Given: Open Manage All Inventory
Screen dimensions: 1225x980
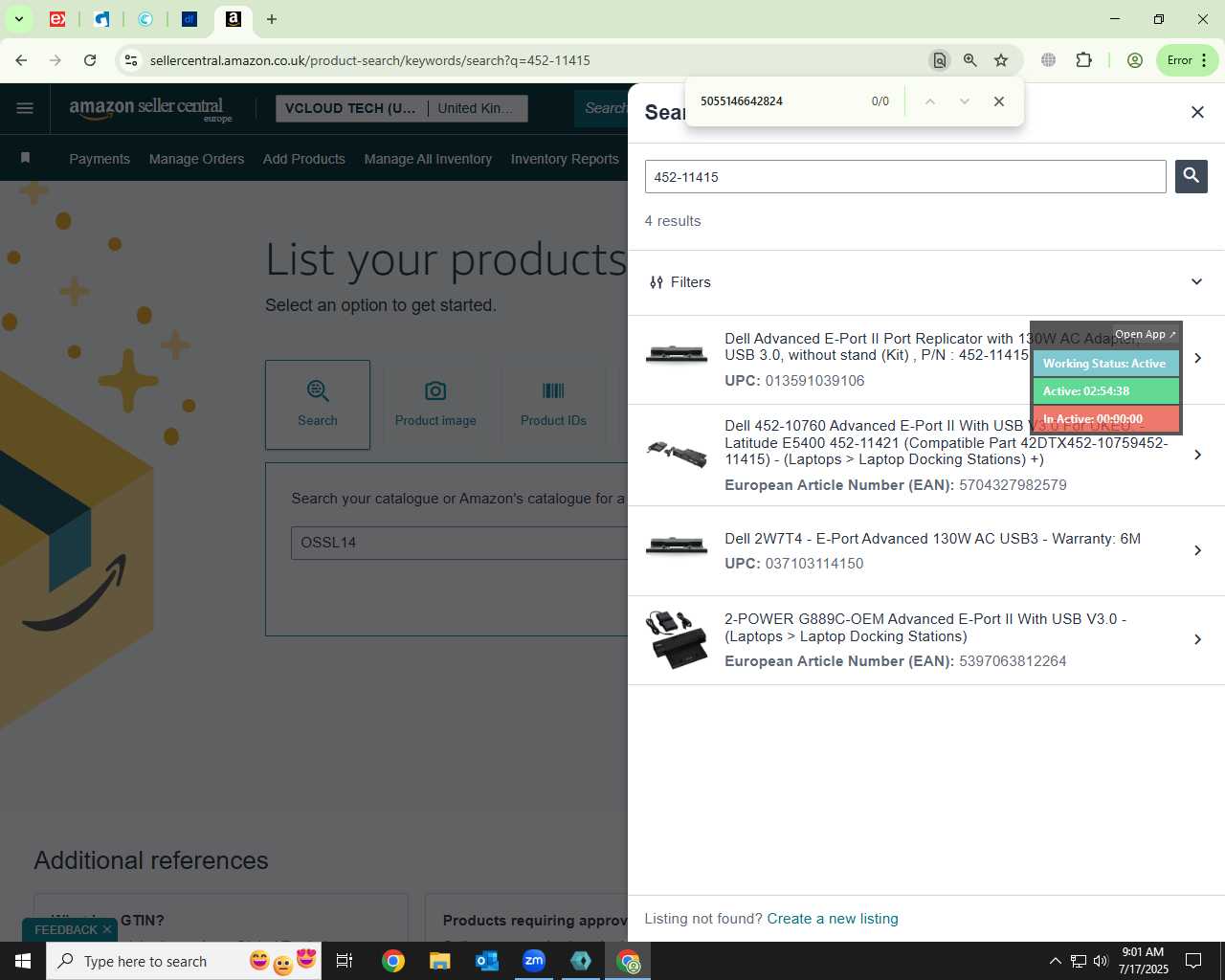Looking at the screenshot, I should [428, 159].
